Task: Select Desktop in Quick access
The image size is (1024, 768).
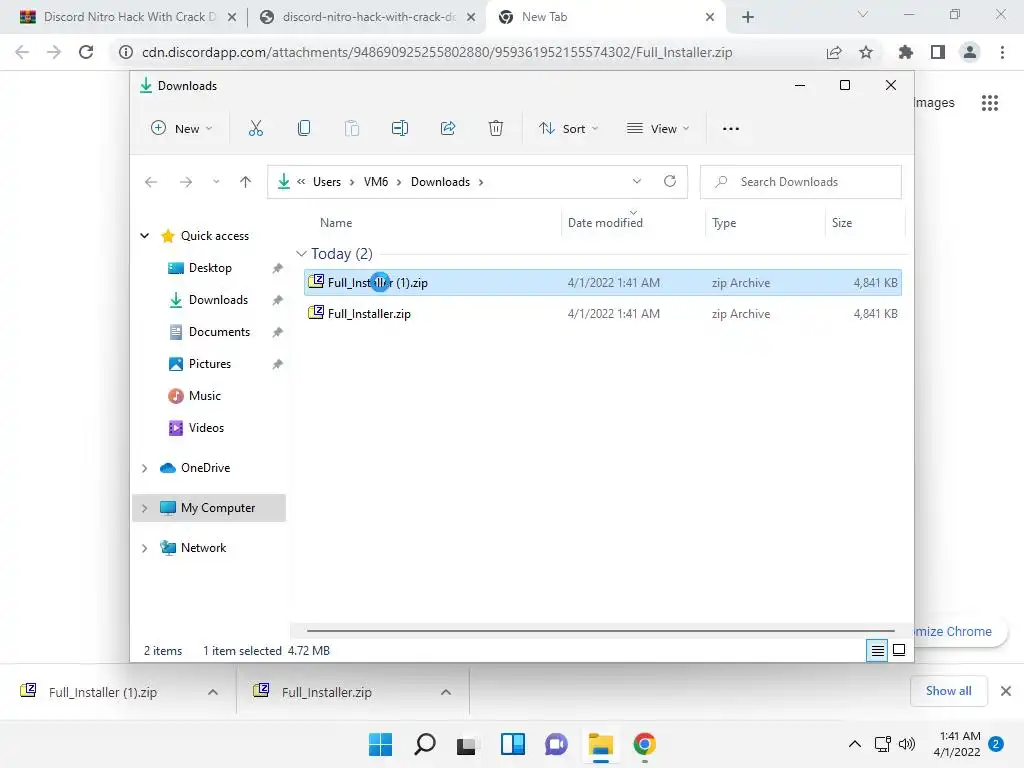Action: pos(210,268)
